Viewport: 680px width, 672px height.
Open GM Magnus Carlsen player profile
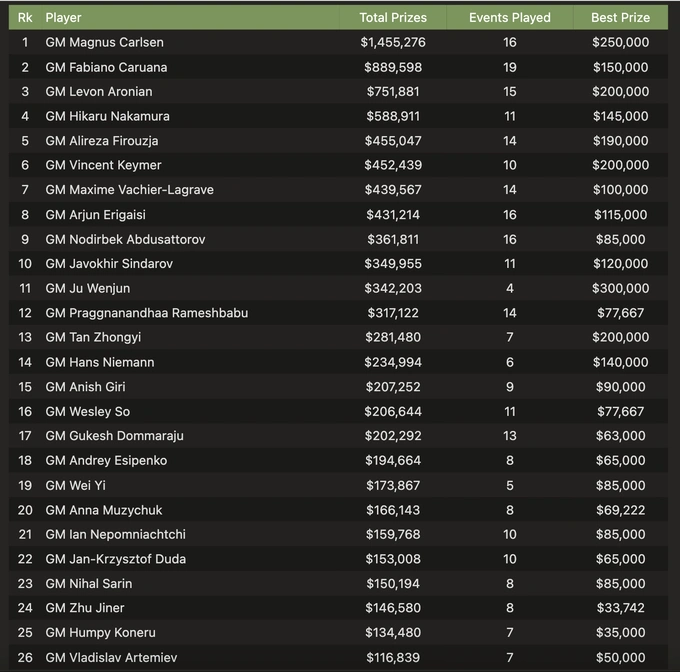(105, 42)
